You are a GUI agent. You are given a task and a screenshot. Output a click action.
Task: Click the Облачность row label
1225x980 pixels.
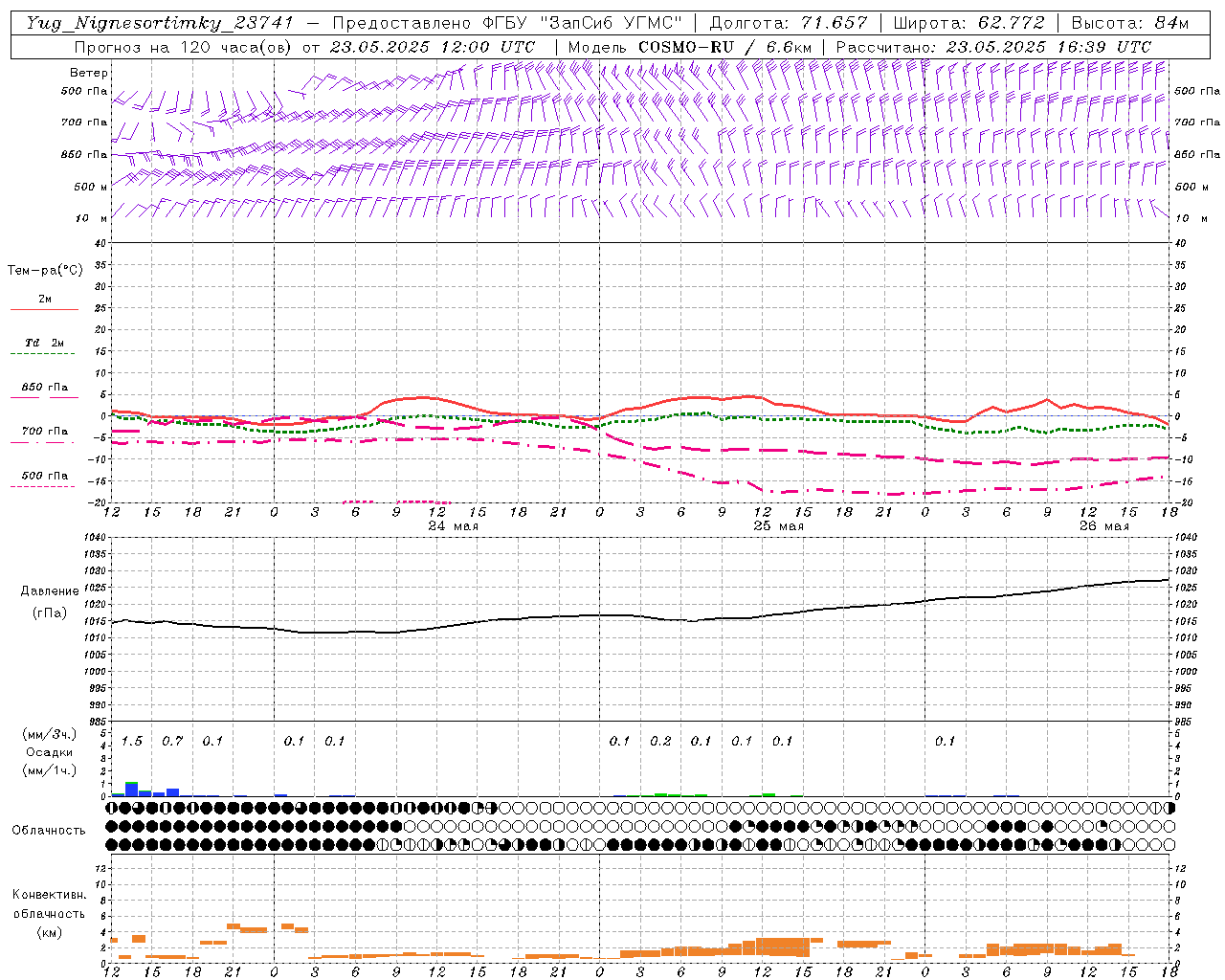pyautogui.click(x=49, y=830)
